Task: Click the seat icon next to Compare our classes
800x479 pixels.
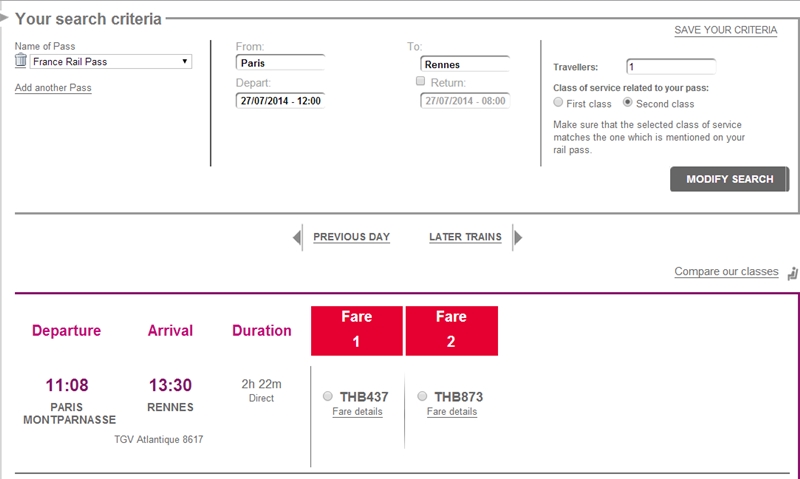Action: coord(792,273)
